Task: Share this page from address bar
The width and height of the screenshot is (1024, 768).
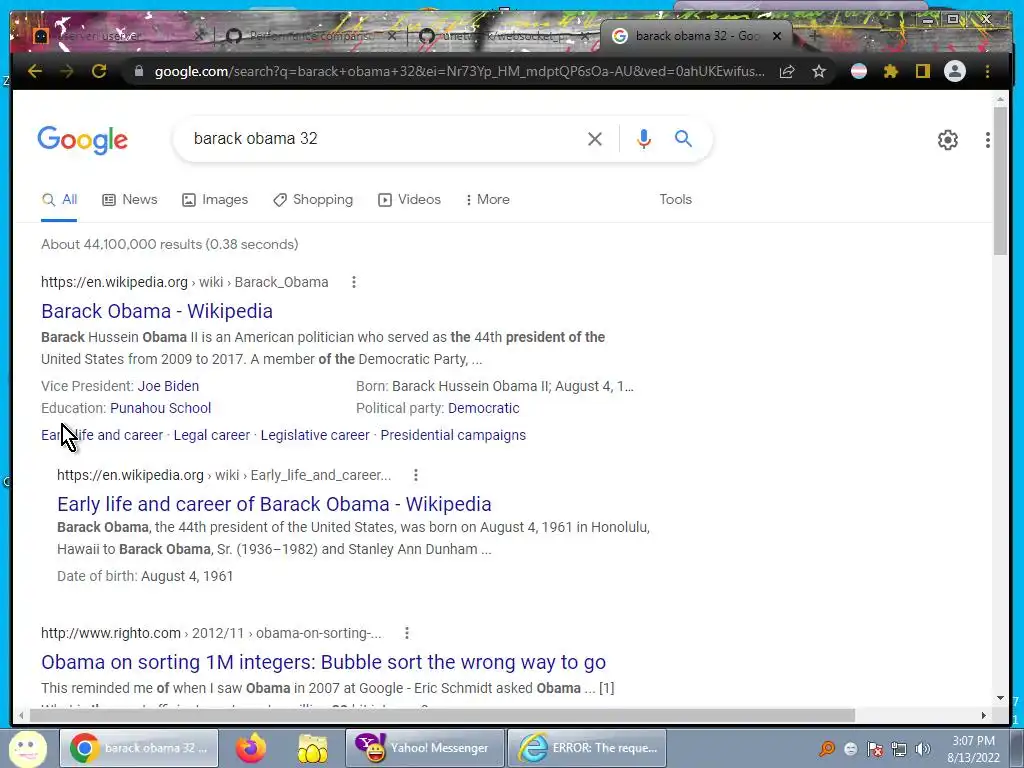Action: point(787,71)
